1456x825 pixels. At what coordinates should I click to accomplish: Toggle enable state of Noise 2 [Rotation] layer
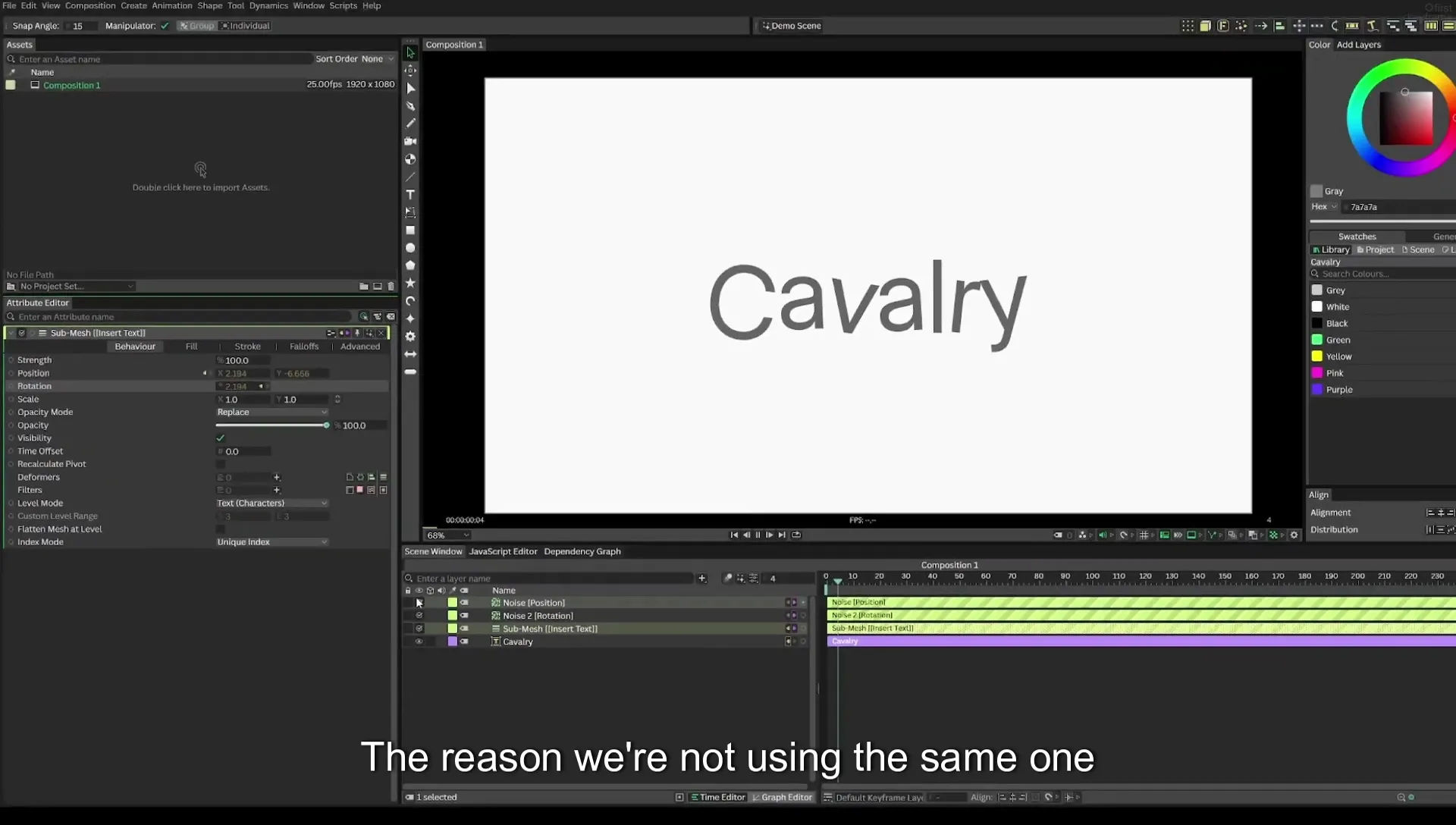click(419, 616)
